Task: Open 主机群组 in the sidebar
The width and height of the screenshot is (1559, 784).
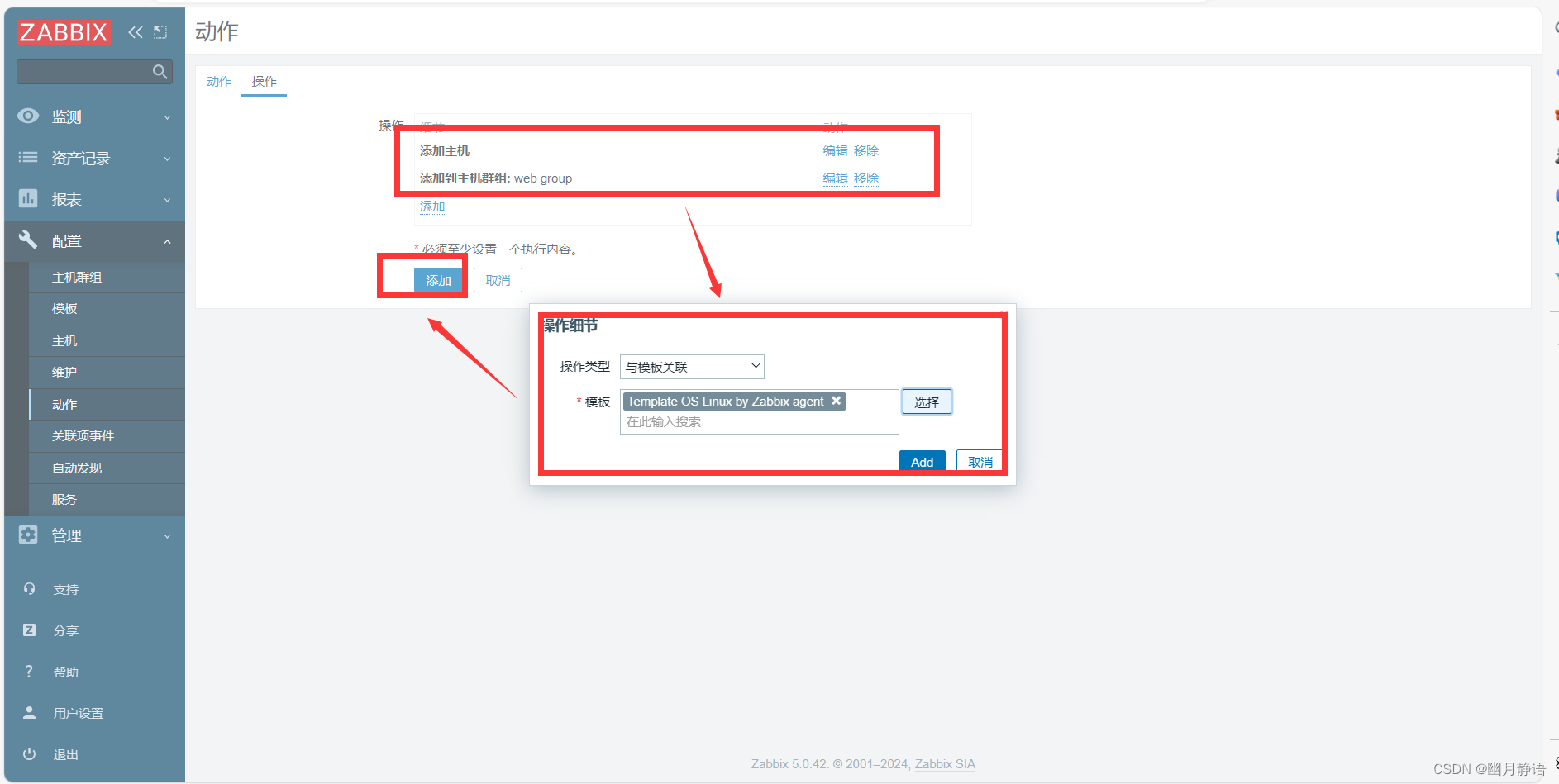Action: tap(107, 278)
